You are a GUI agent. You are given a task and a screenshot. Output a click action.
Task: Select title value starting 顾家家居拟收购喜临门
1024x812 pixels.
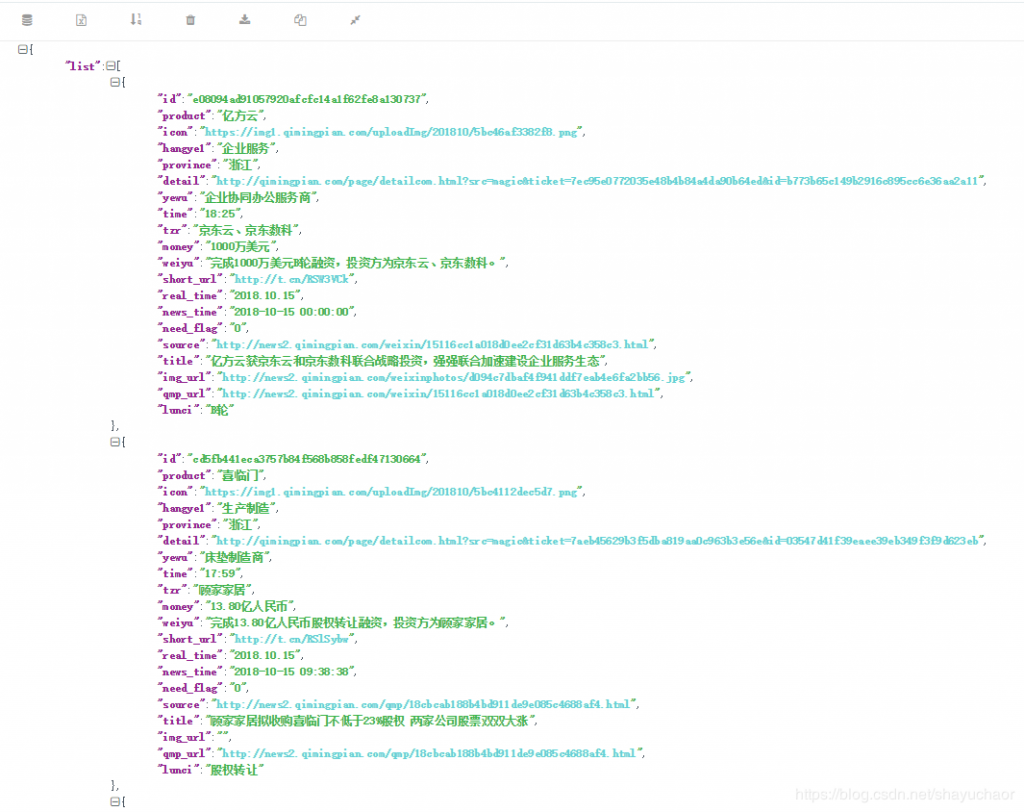370,721
